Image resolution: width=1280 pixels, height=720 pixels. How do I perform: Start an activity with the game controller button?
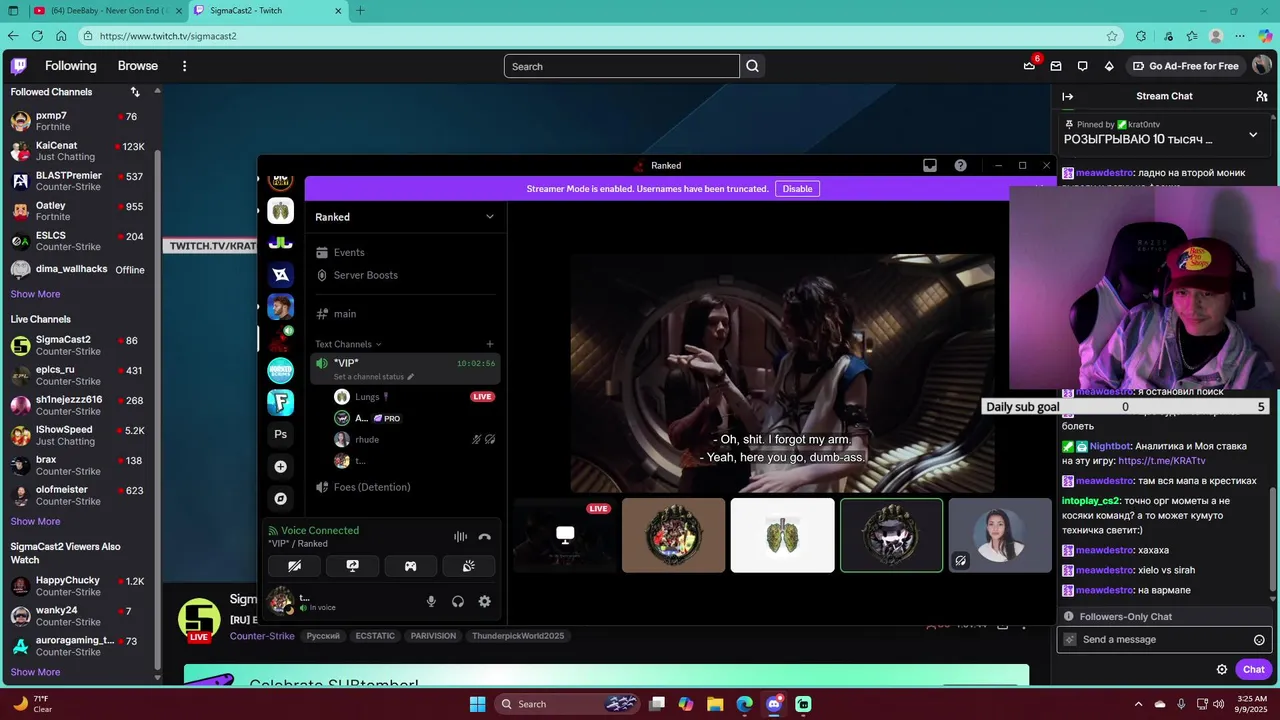pyautogui.click(x=410, y=566)
